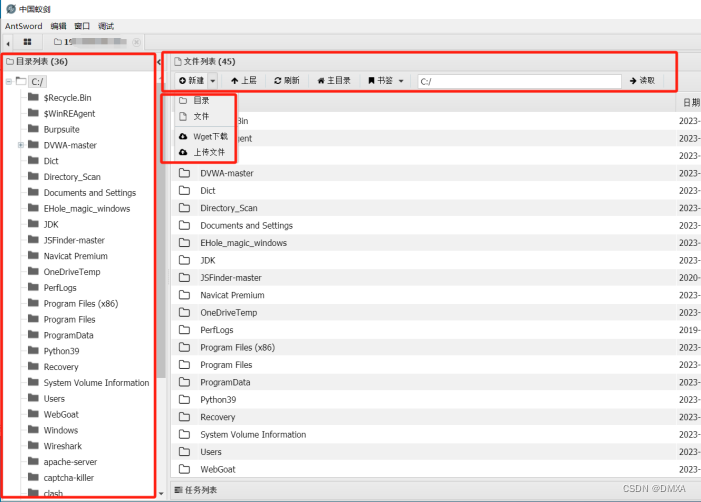Select JDK in directory tree
Image resolution: width=701 pixels, height=502 pixels.
tap(51, 224)
